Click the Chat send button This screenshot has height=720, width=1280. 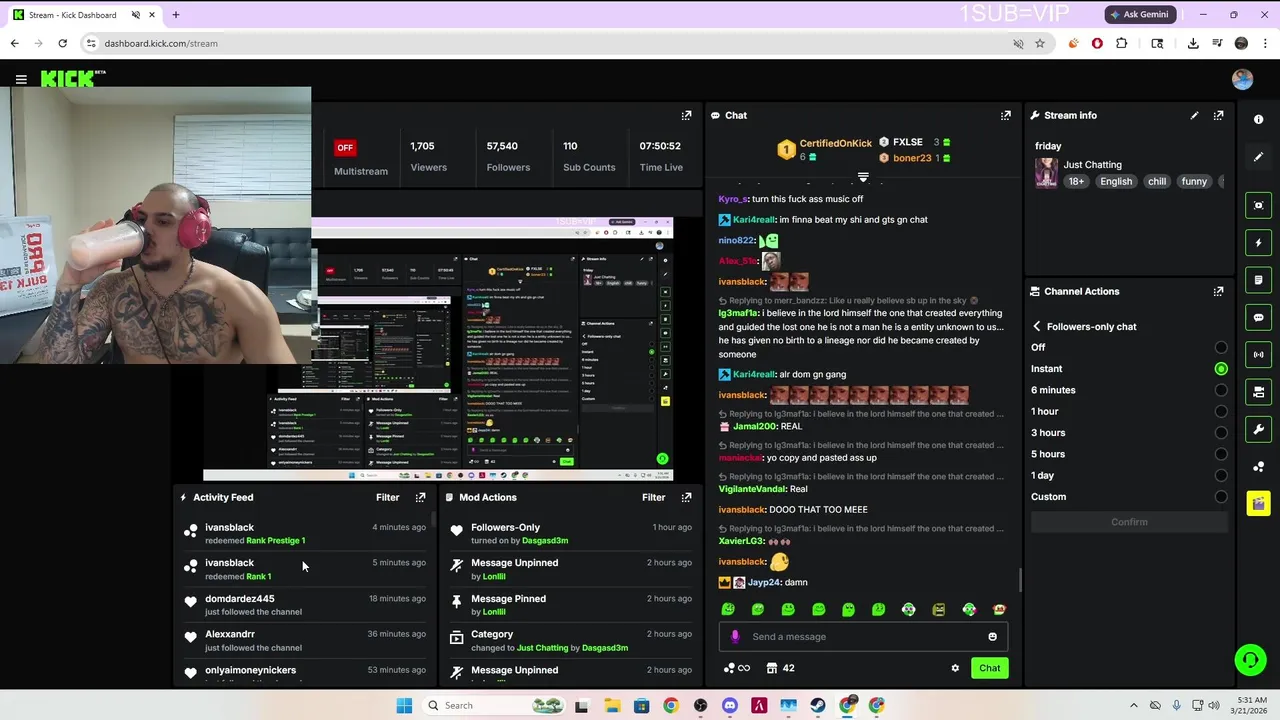[989, 668]
